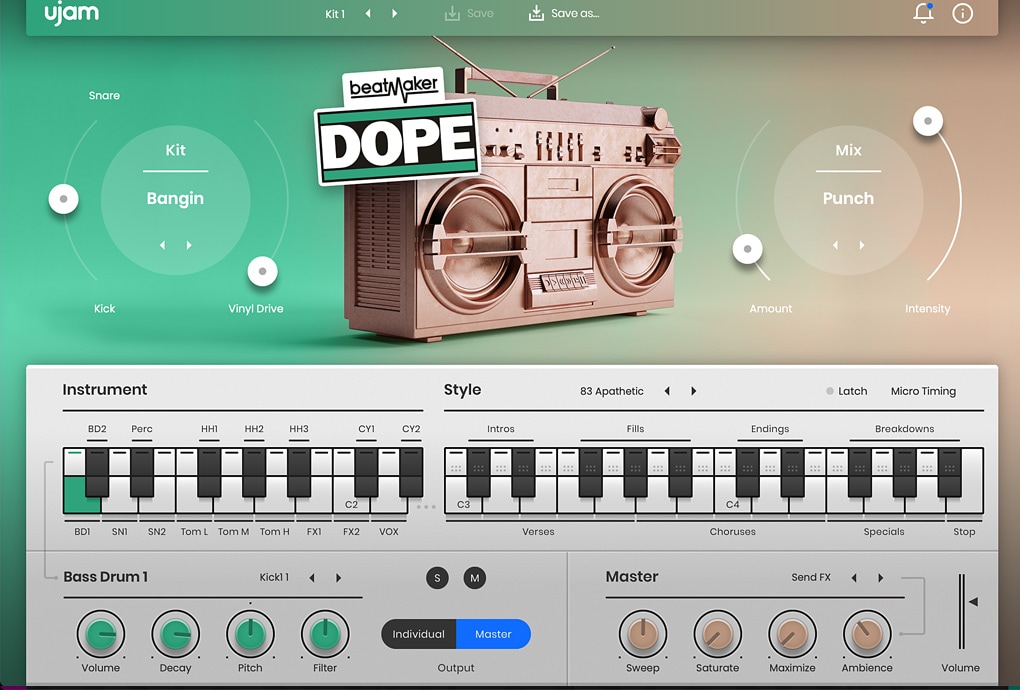Open the info icon

point(962,13)
